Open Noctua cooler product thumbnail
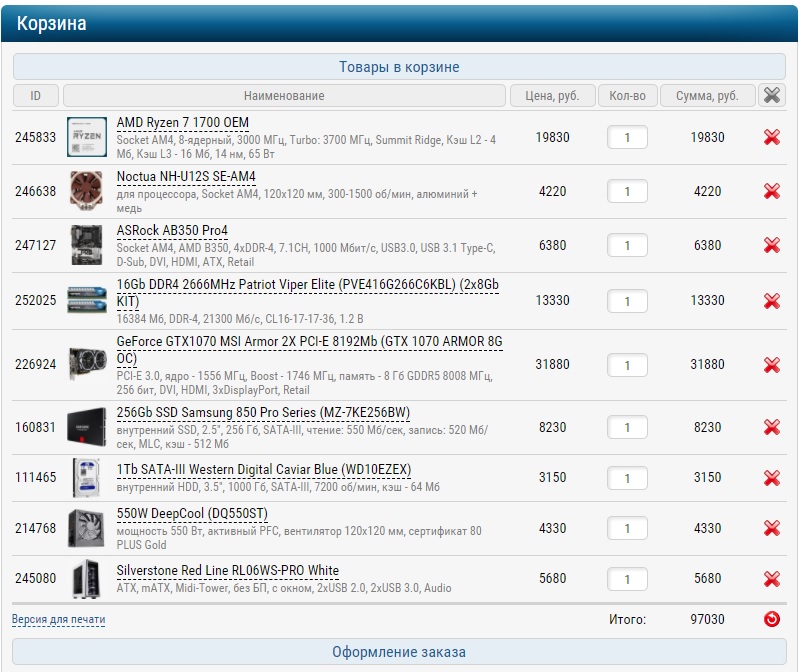 tap(87, 191)
